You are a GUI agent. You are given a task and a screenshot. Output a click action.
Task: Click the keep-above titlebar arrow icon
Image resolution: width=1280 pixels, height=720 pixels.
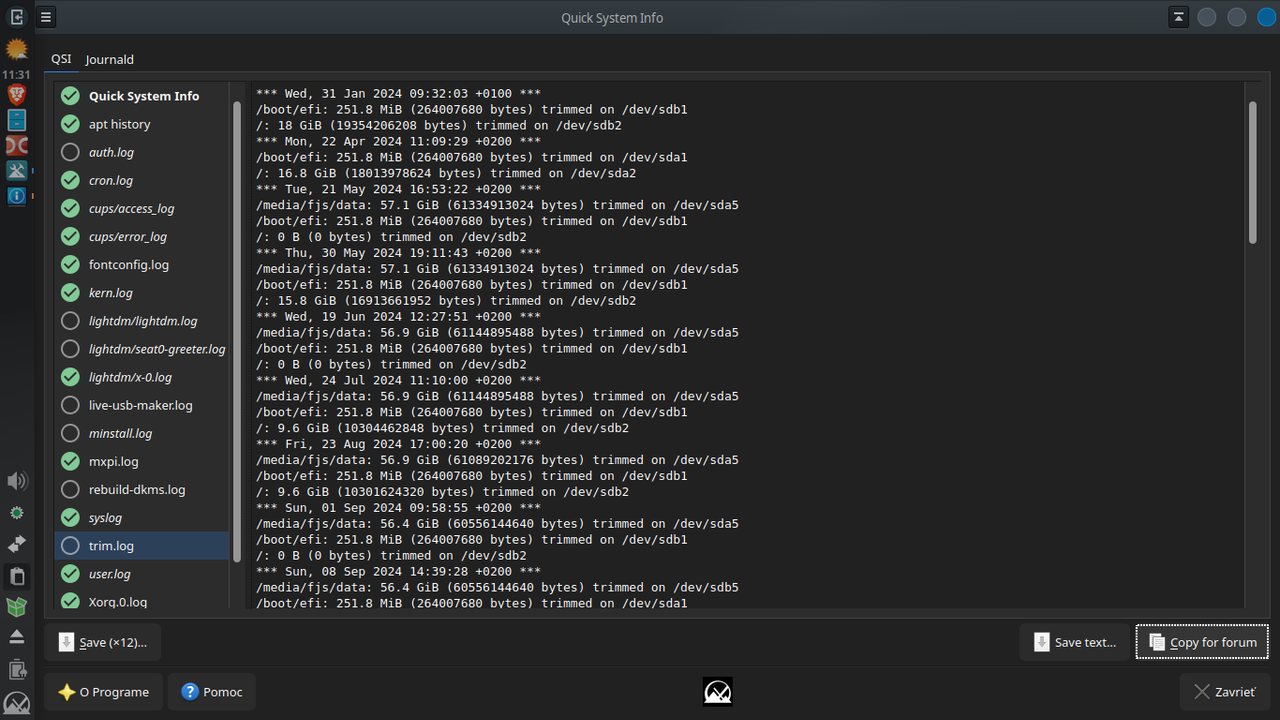click(1178, 17)
